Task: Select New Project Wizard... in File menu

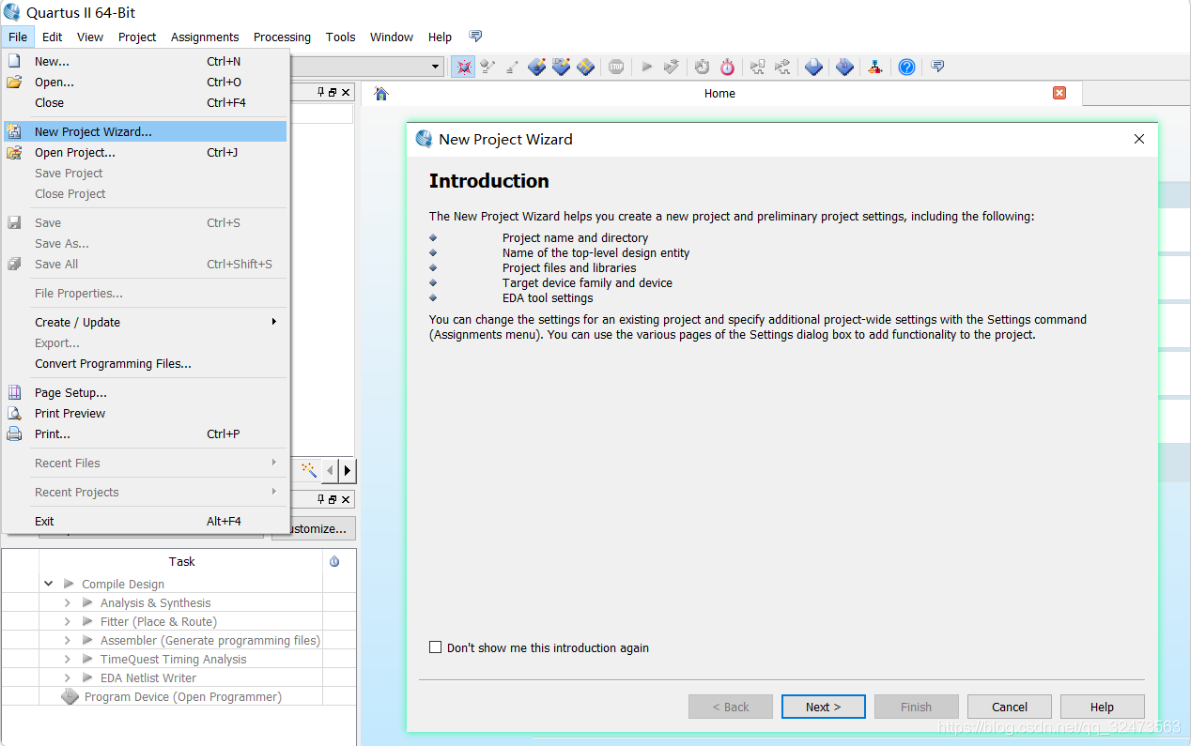Action: (x=146, y=131)
